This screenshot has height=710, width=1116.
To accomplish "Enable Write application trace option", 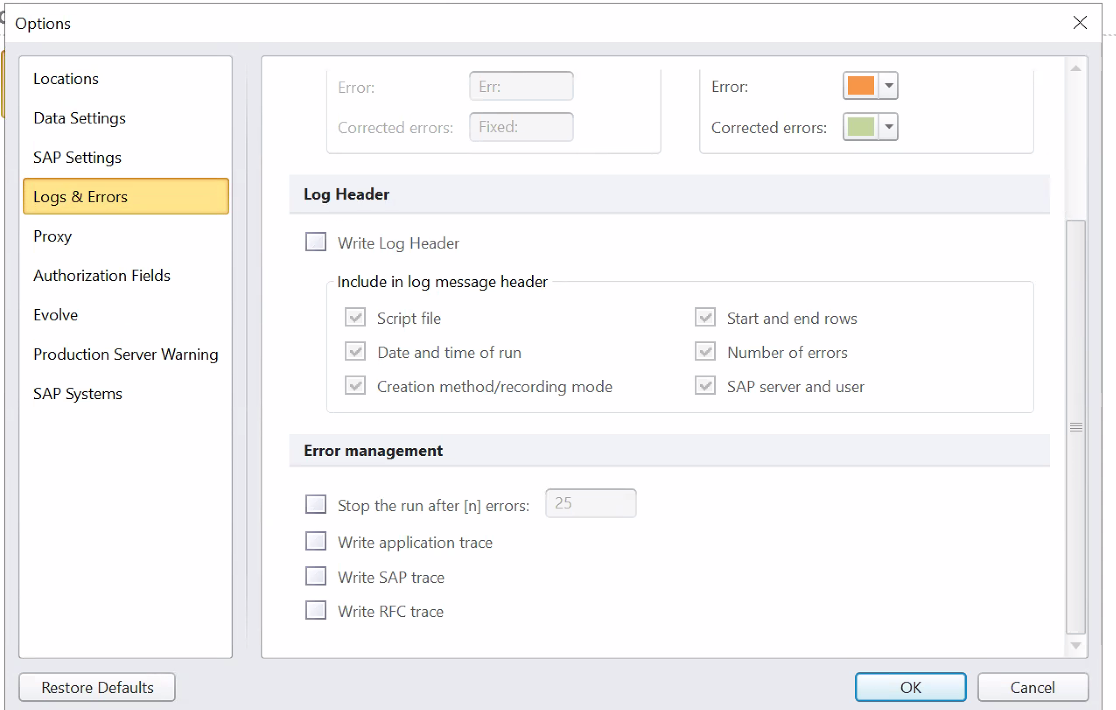I will [x=316, y=542].
